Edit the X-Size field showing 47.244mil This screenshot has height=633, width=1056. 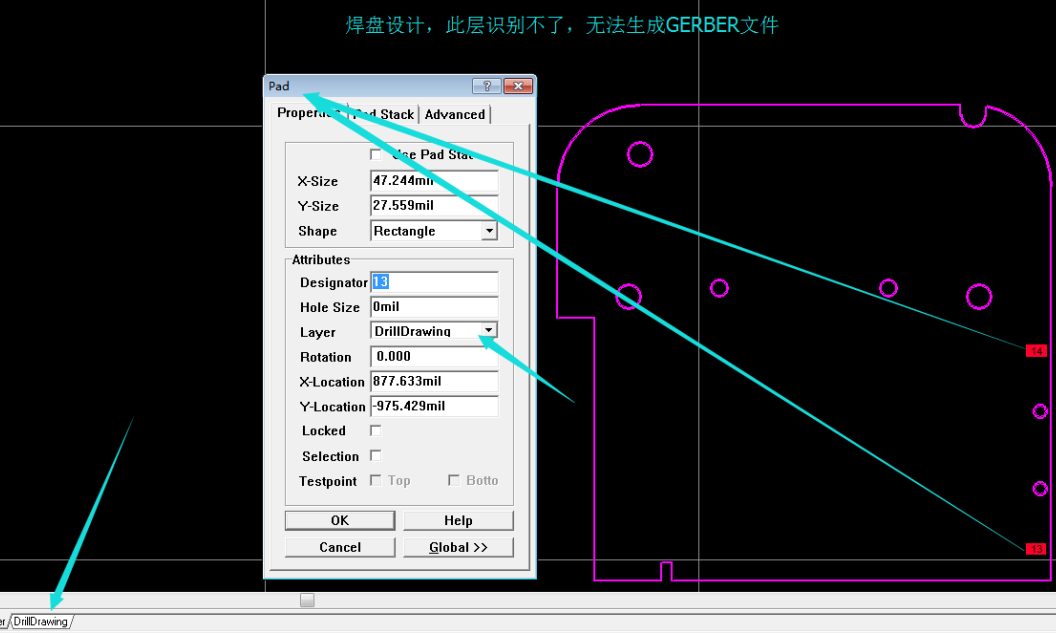pyautogui.click(x=434, y=181)
